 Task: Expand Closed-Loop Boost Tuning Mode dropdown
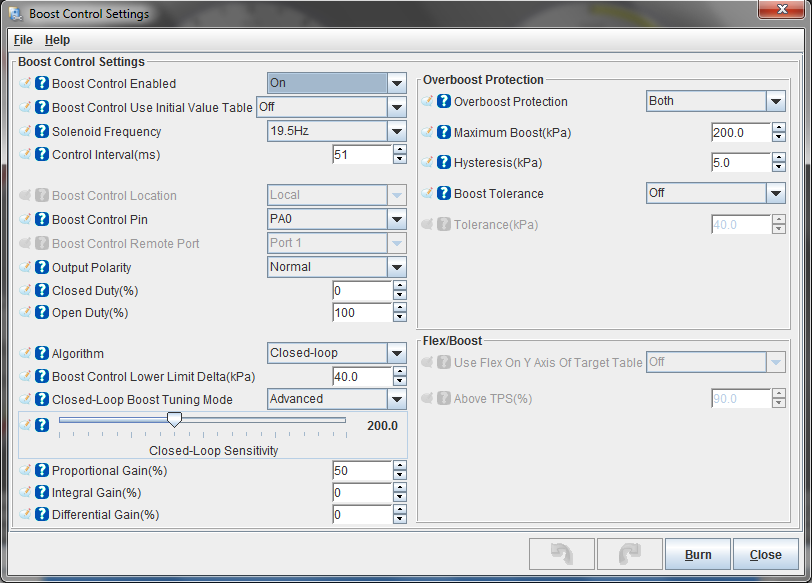[x=397, y=399]
